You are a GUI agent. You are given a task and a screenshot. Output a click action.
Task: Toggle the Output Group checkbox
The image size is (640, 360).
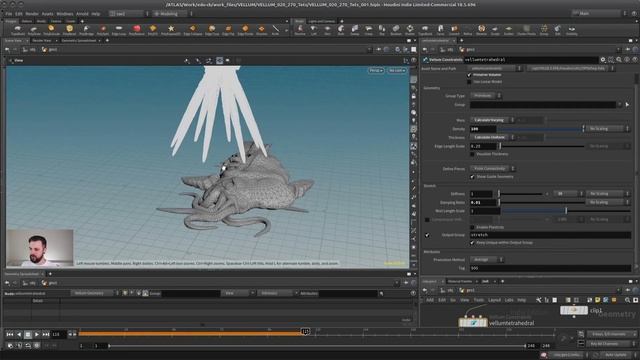click(427, 235)
